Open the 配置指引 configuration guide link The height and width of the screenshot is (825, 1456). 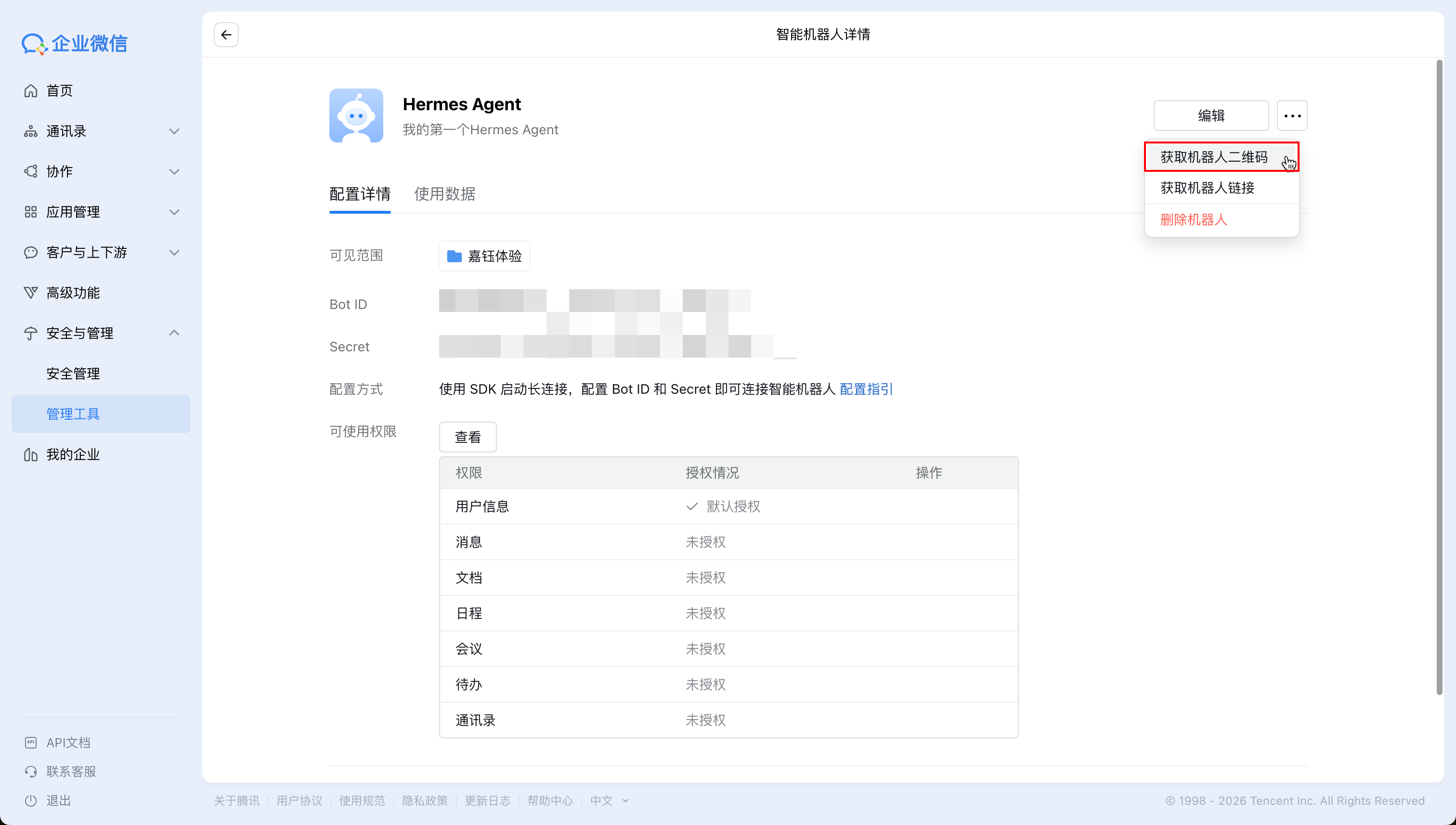point(865,389)
